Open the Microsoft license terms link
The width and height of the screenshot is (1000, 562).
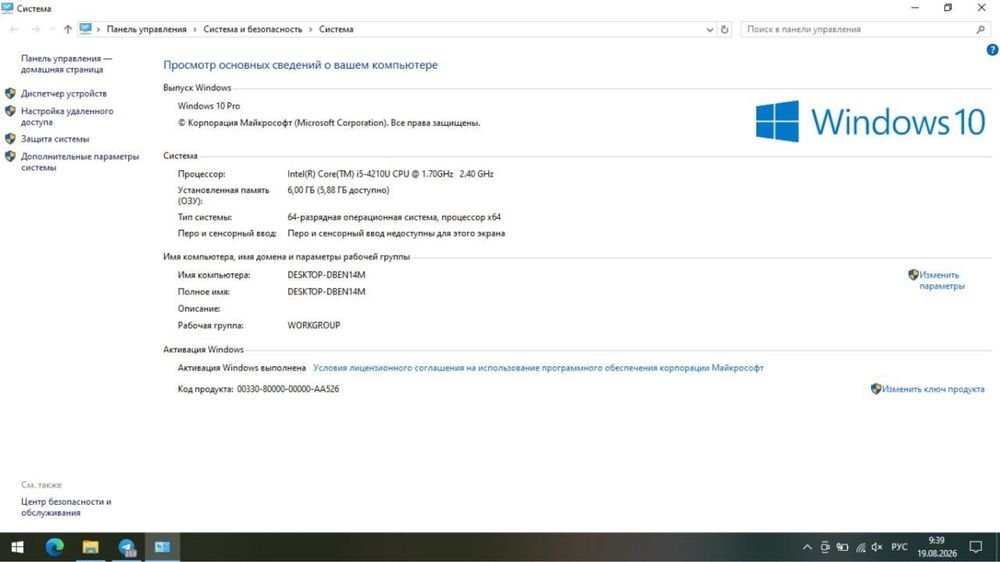coord(538,368)
